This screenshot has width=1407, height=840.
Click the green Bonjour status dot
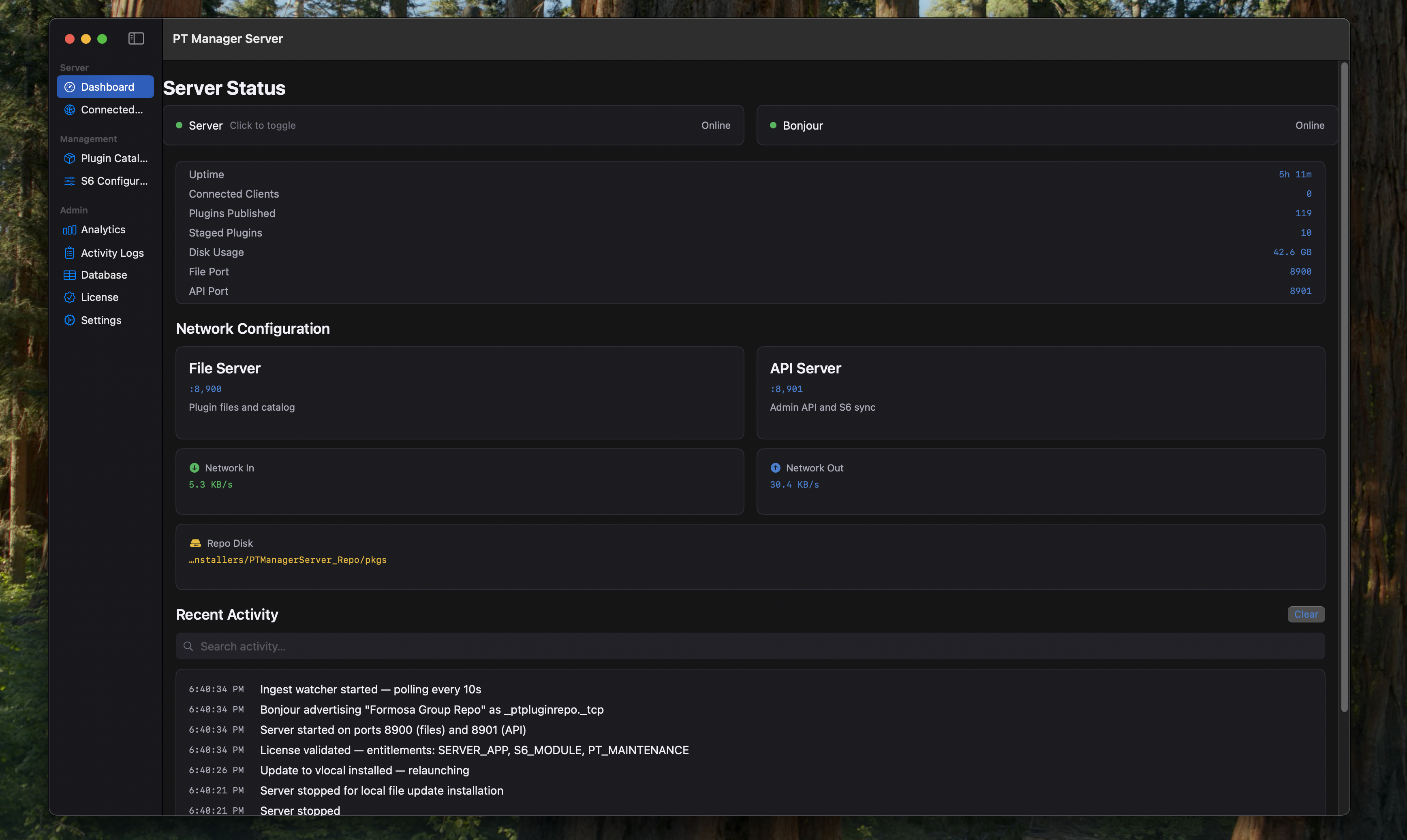click(x=773, y=125)
